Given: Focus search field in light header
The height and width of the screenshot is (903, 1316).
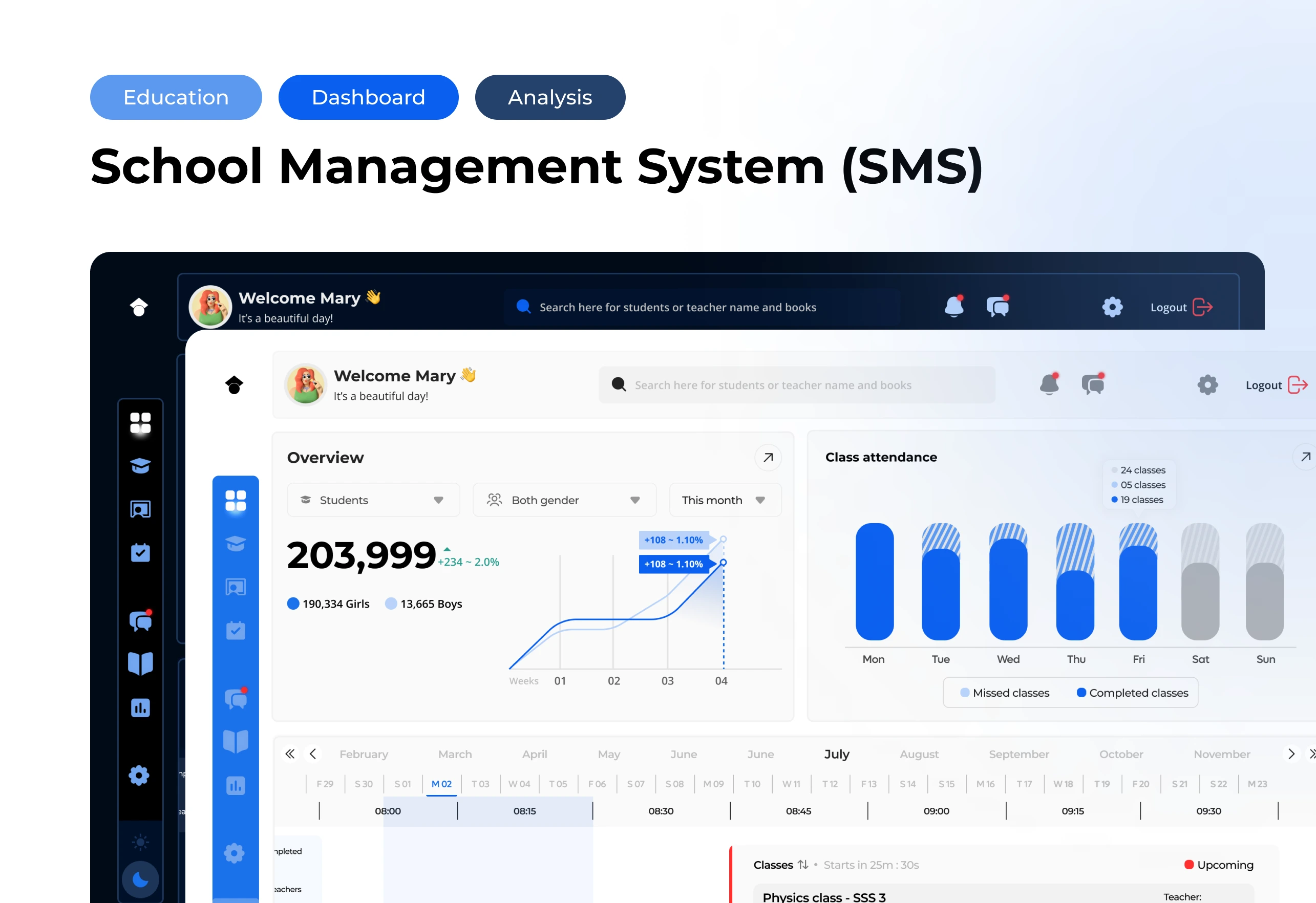Looking at the screenshot, I should coord(797,385).
